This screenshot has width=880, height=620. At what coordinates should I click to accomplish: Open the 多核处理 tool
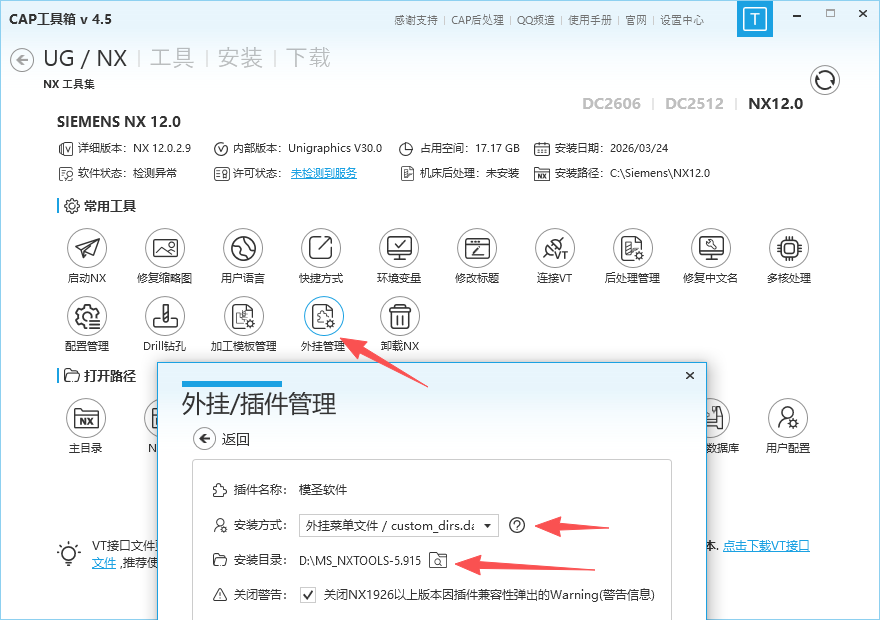(x=789, y=248)
